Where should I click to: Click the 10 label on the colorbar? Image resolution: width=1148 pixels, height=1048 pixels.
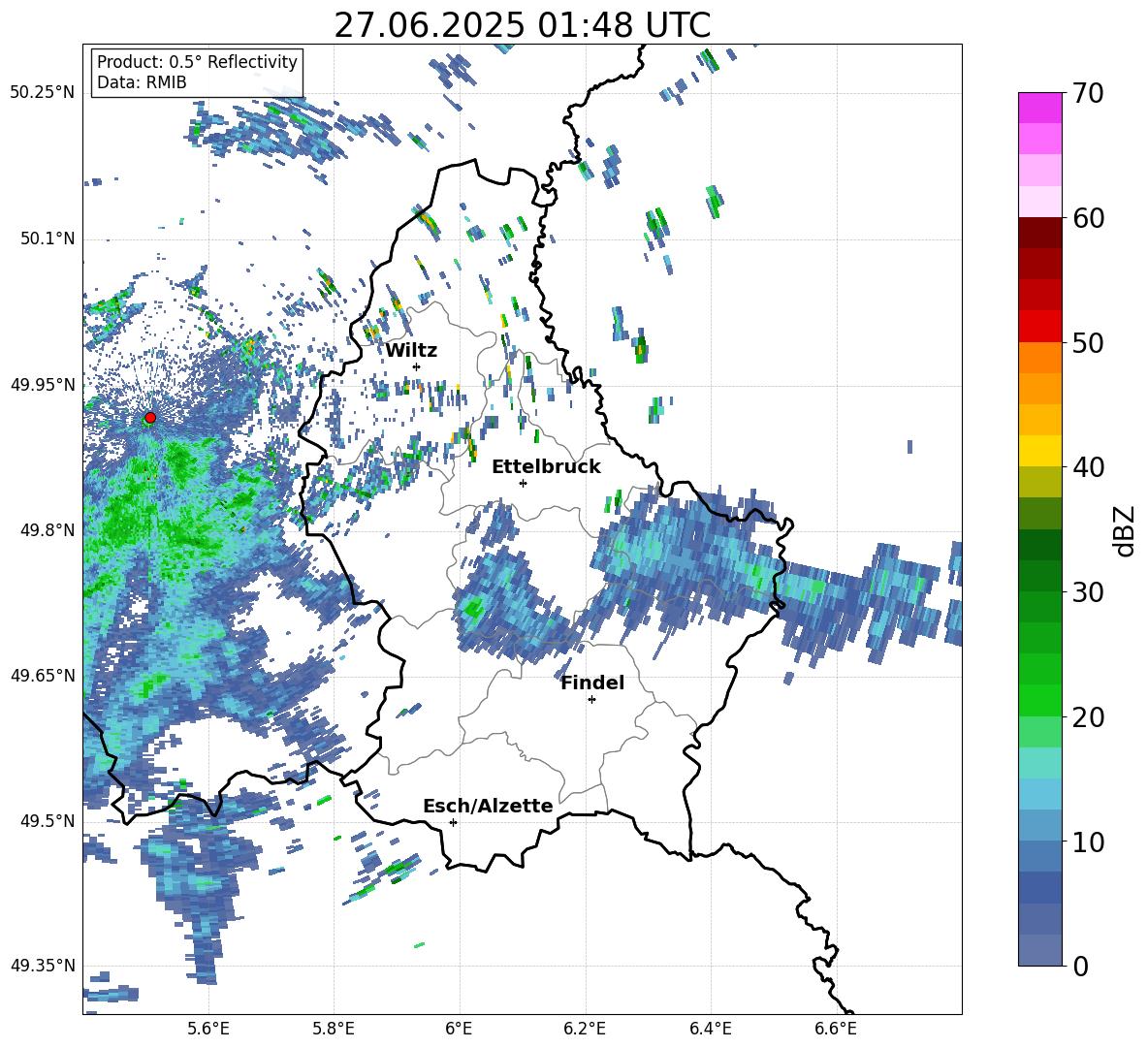coord(1087,842)
